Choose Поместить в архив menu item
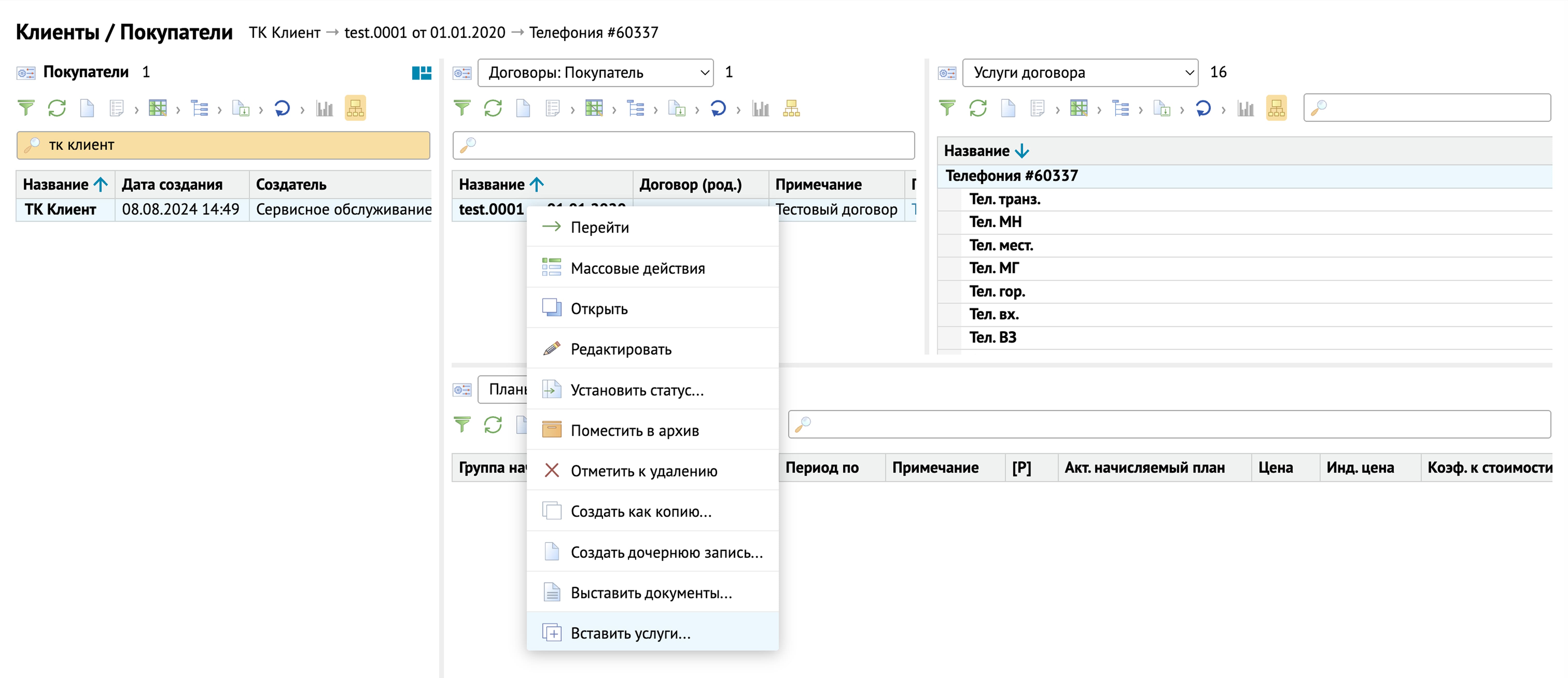 click(652, 430)
